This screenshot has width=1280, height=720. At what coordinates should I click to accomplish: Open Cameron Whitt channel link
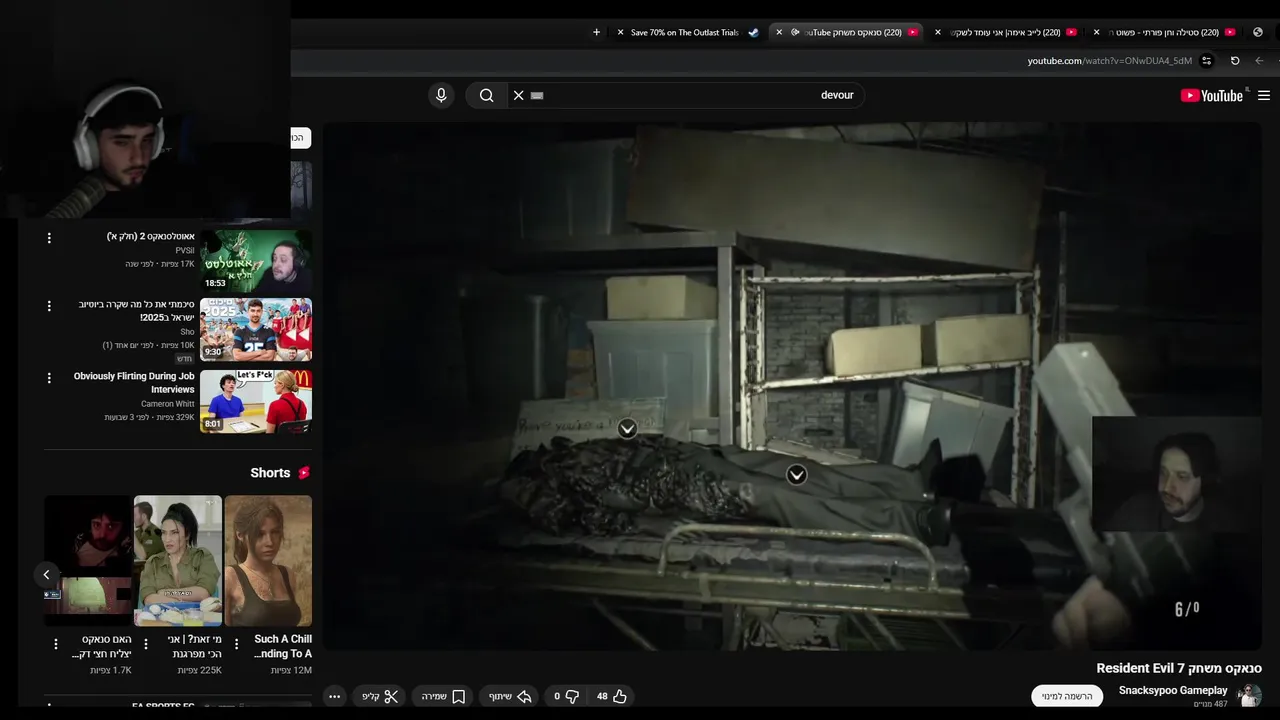(168, 404)
